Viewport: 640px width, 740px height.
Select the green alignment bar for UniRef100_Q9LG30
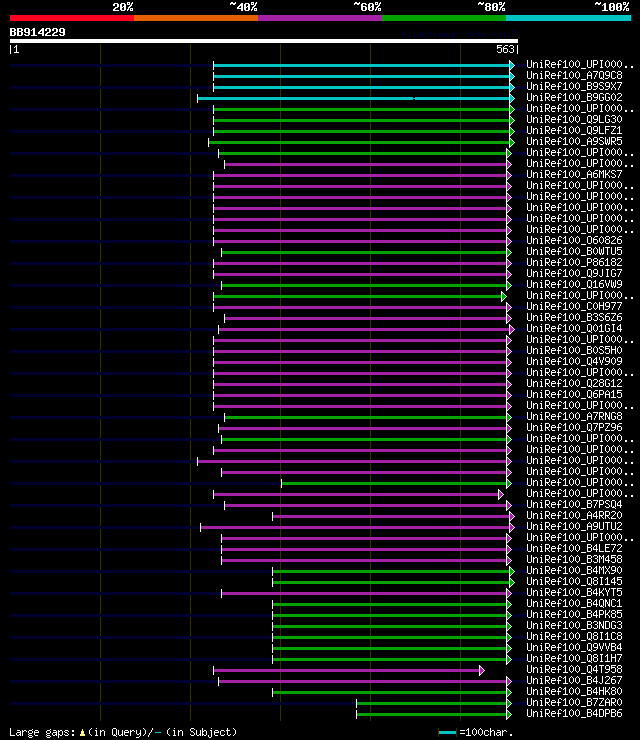(362, 120)
